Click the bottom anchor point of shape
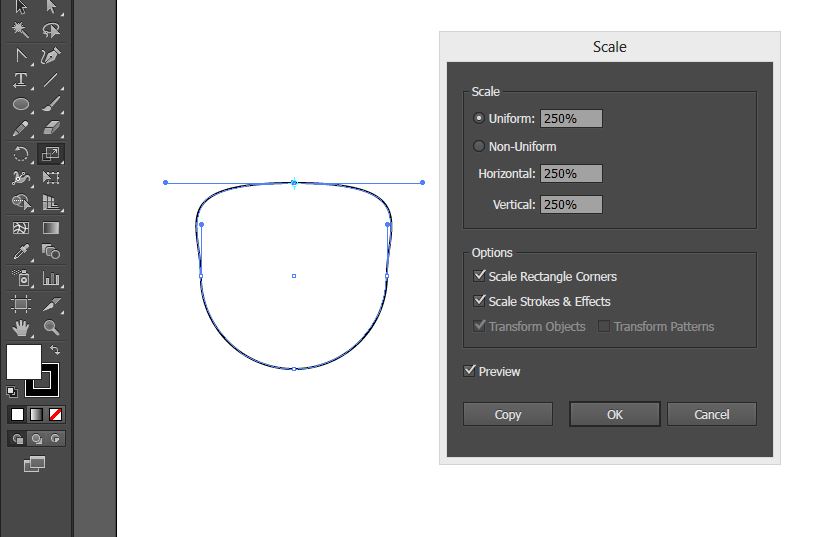The image size is (831, 537). tap(294, 368)
